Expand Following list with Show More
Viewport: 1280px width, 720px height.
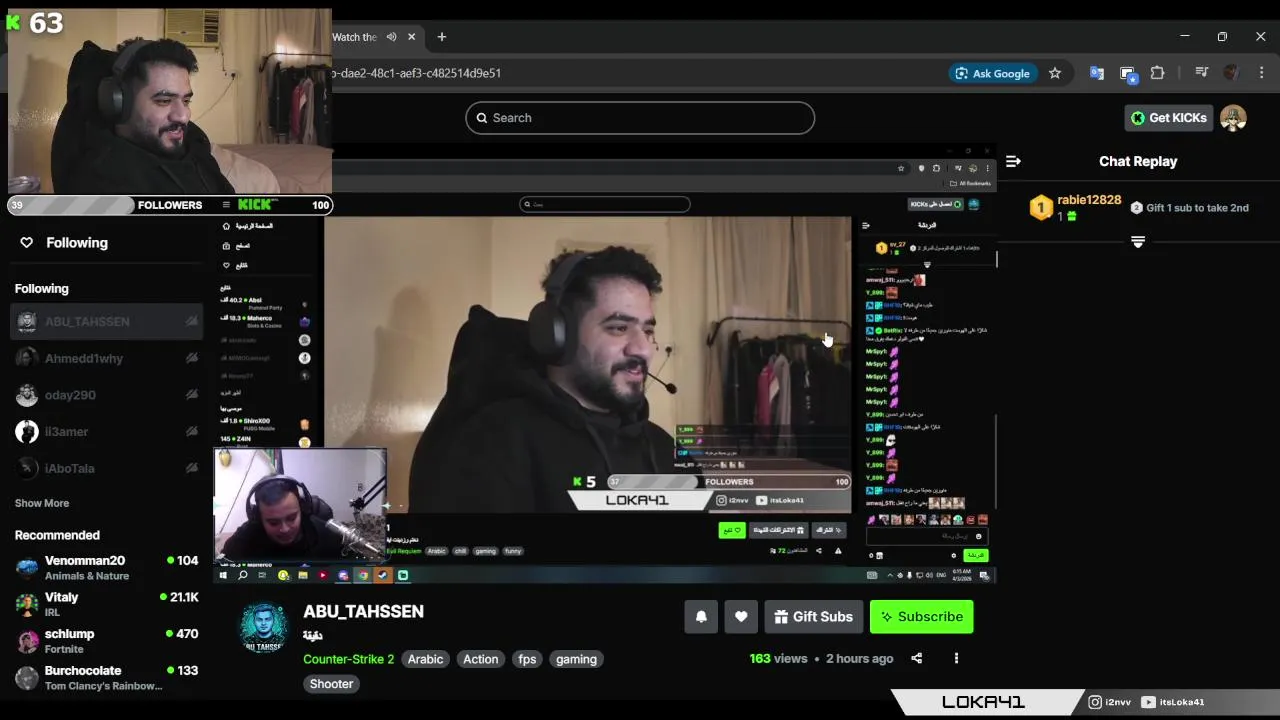point(42,503)
